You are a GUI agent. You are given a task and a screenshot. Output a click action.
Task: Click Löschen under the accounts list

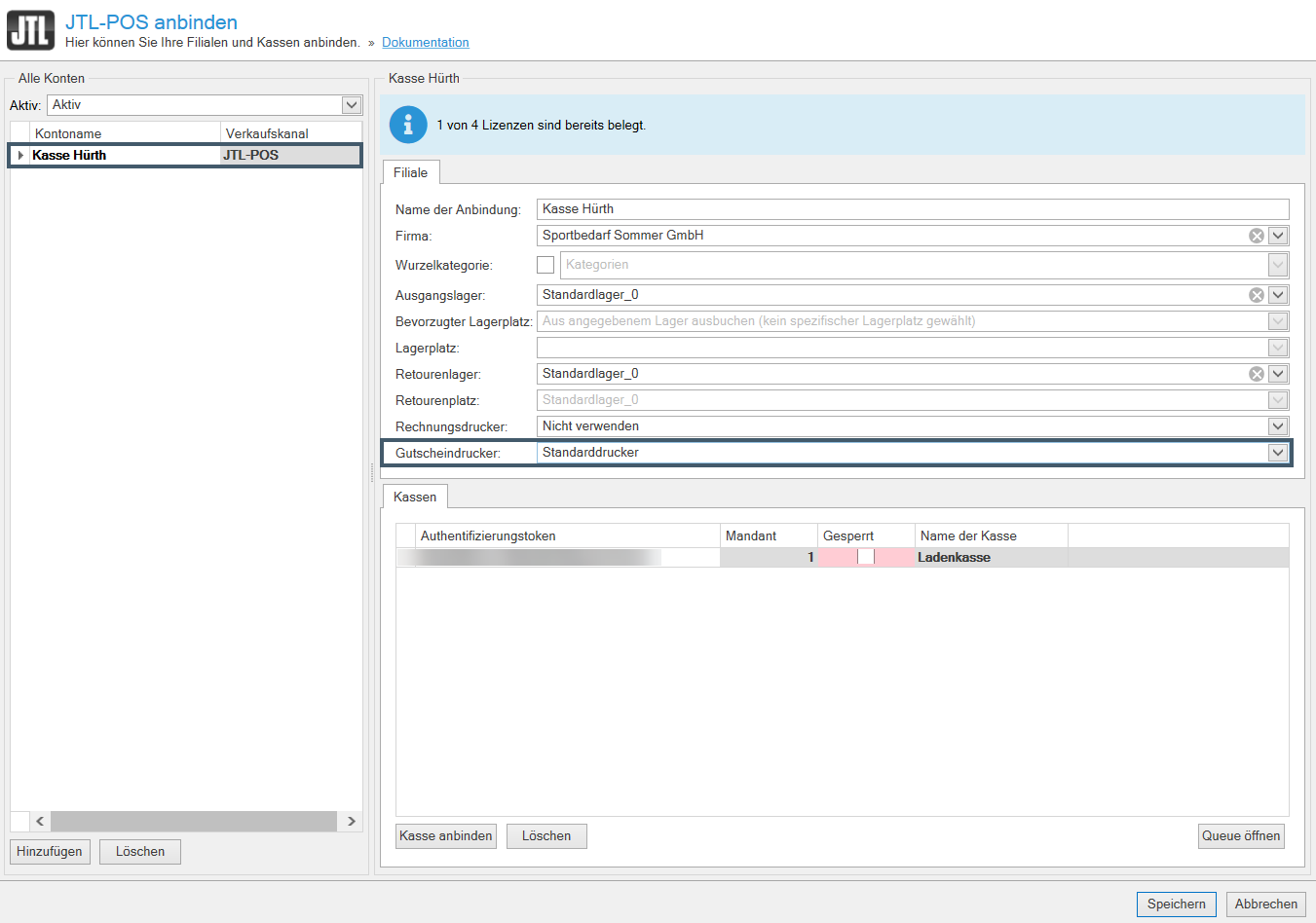(140, 852)
